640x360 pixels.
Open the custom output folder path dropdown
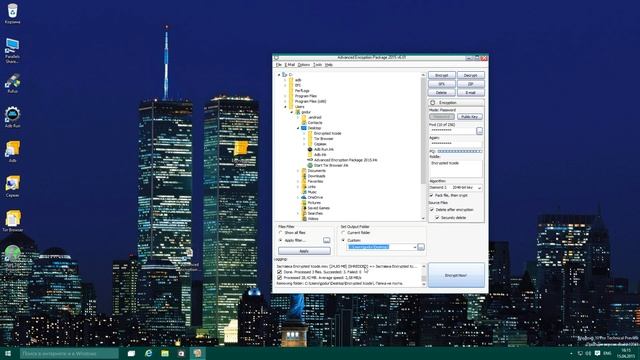[414, 247]
